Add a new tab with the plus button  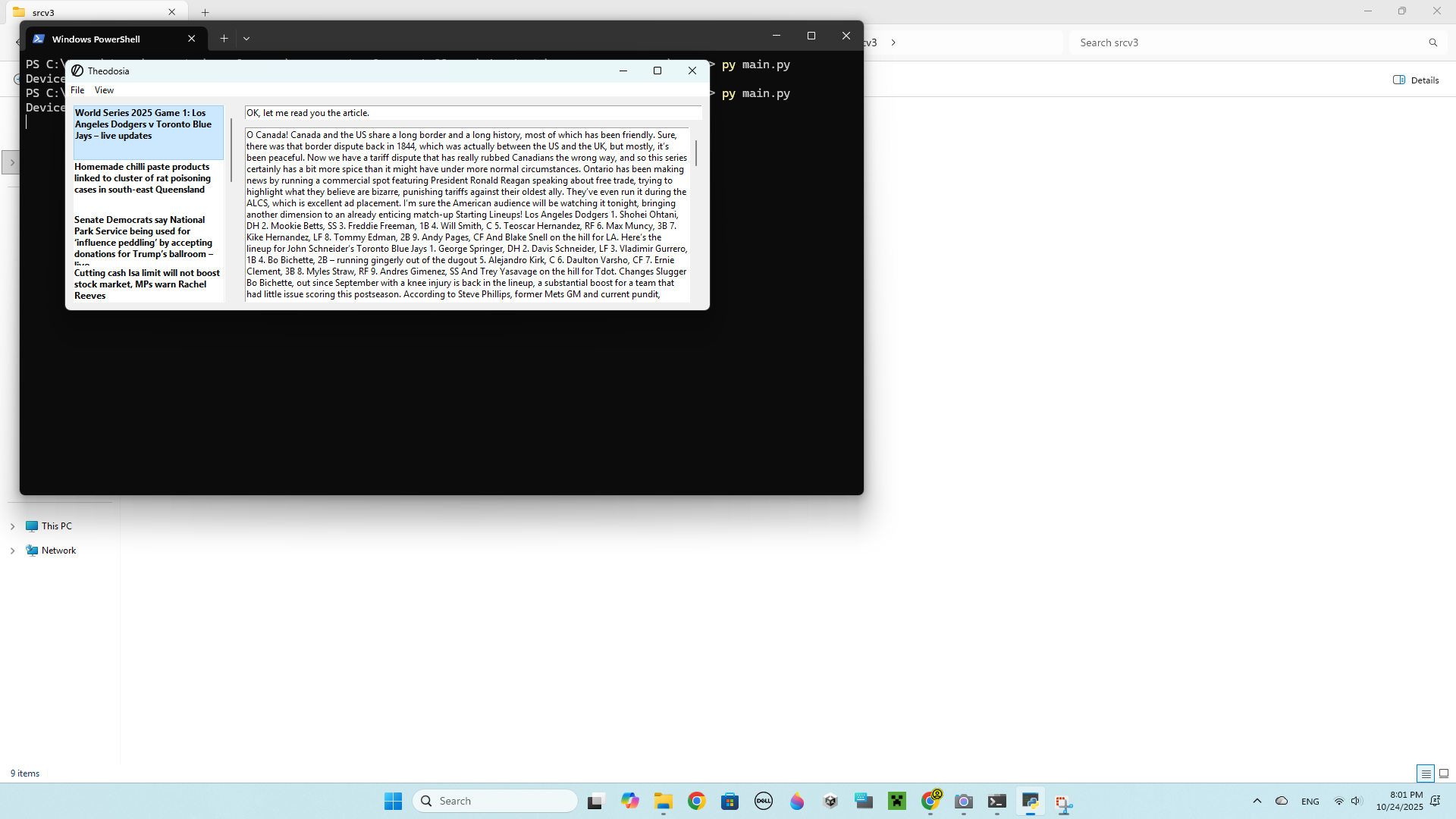point(223,38)
